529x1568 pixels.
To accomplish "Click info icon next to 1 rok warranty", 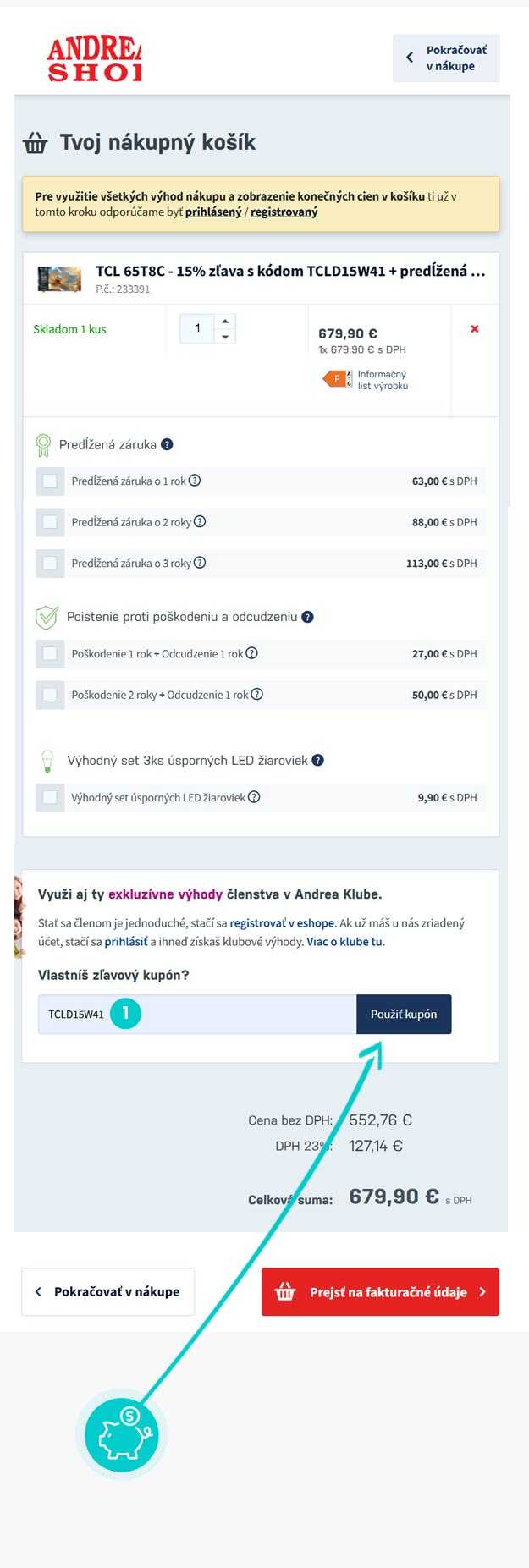I will click(x=195, y=481).
